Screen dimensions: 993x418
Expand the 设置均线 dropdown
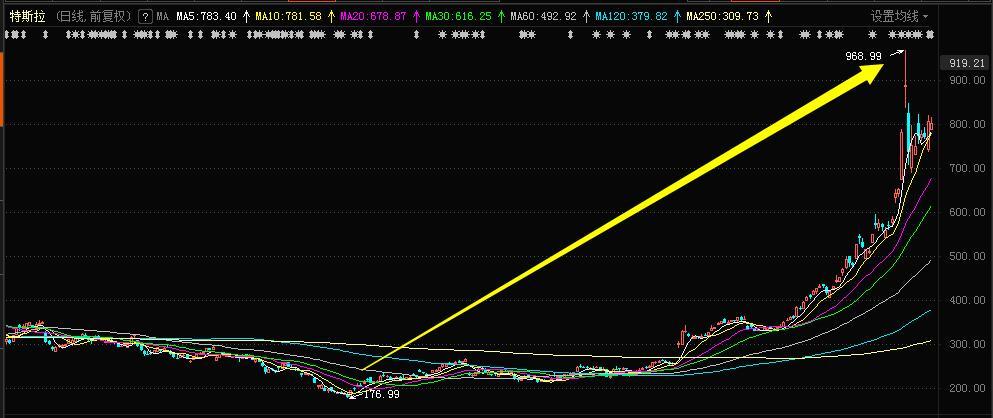(x=899, y=16)
